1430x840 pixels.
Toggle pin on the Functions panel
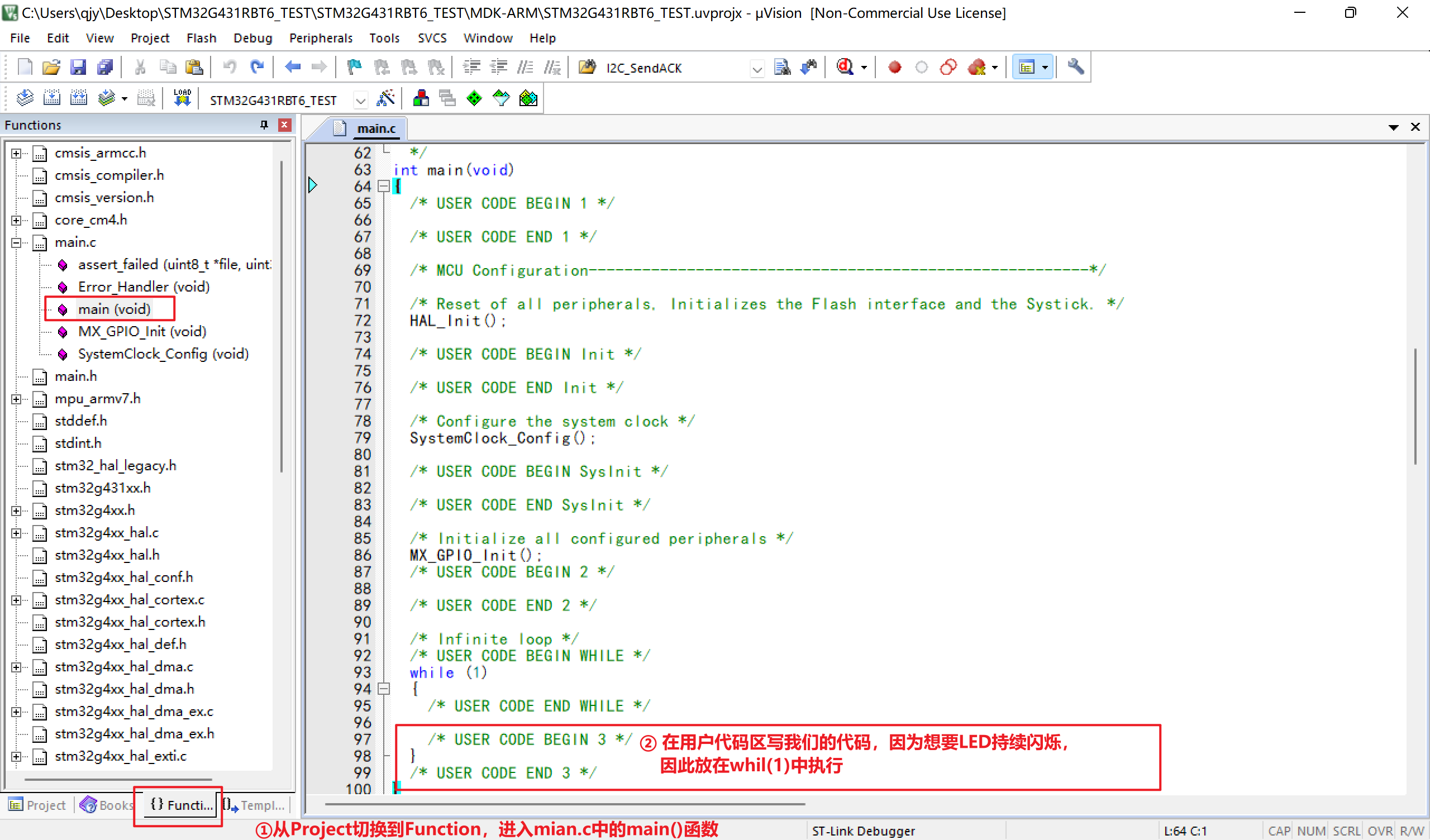coord(264,125)
